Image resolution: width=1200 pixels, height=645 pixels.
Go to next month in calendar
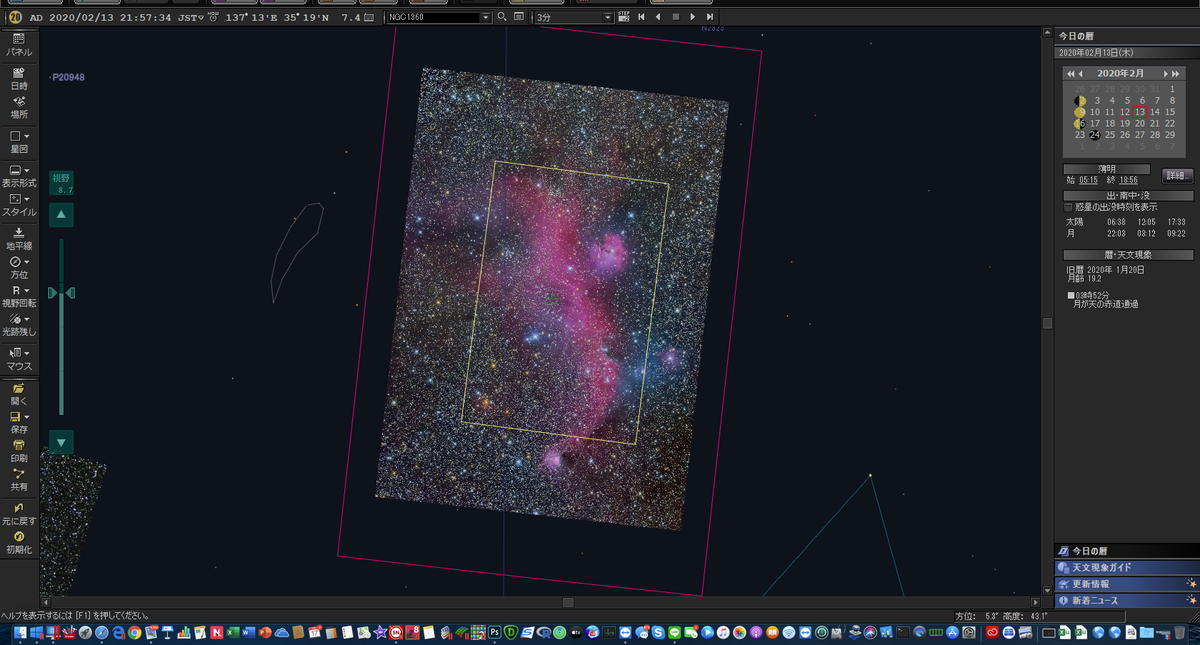pyautogui.click(x=1166, y=74)
